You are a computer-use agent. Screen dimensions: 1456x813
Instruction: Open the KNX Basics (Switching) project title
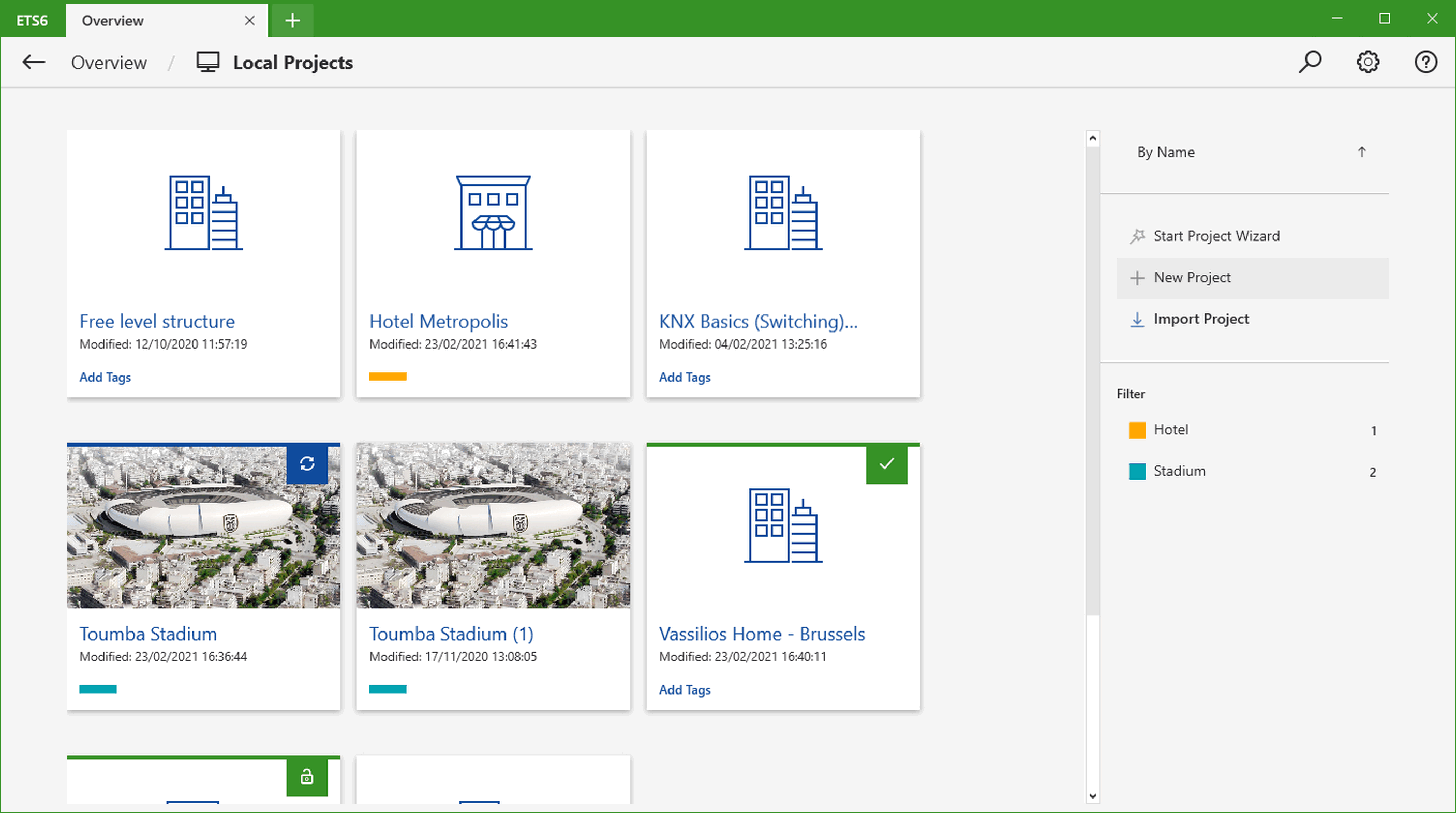(759, 322)
